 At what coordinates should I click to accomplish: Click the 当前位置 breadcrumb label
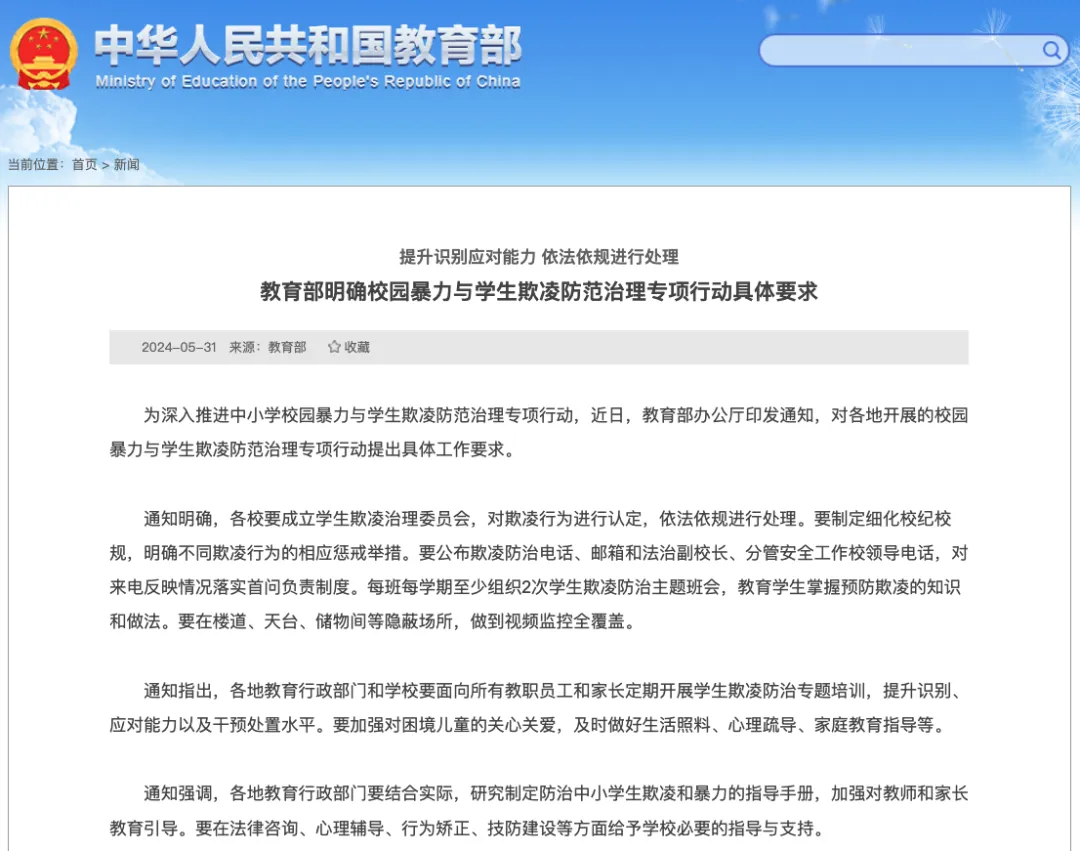coord(35,165)
